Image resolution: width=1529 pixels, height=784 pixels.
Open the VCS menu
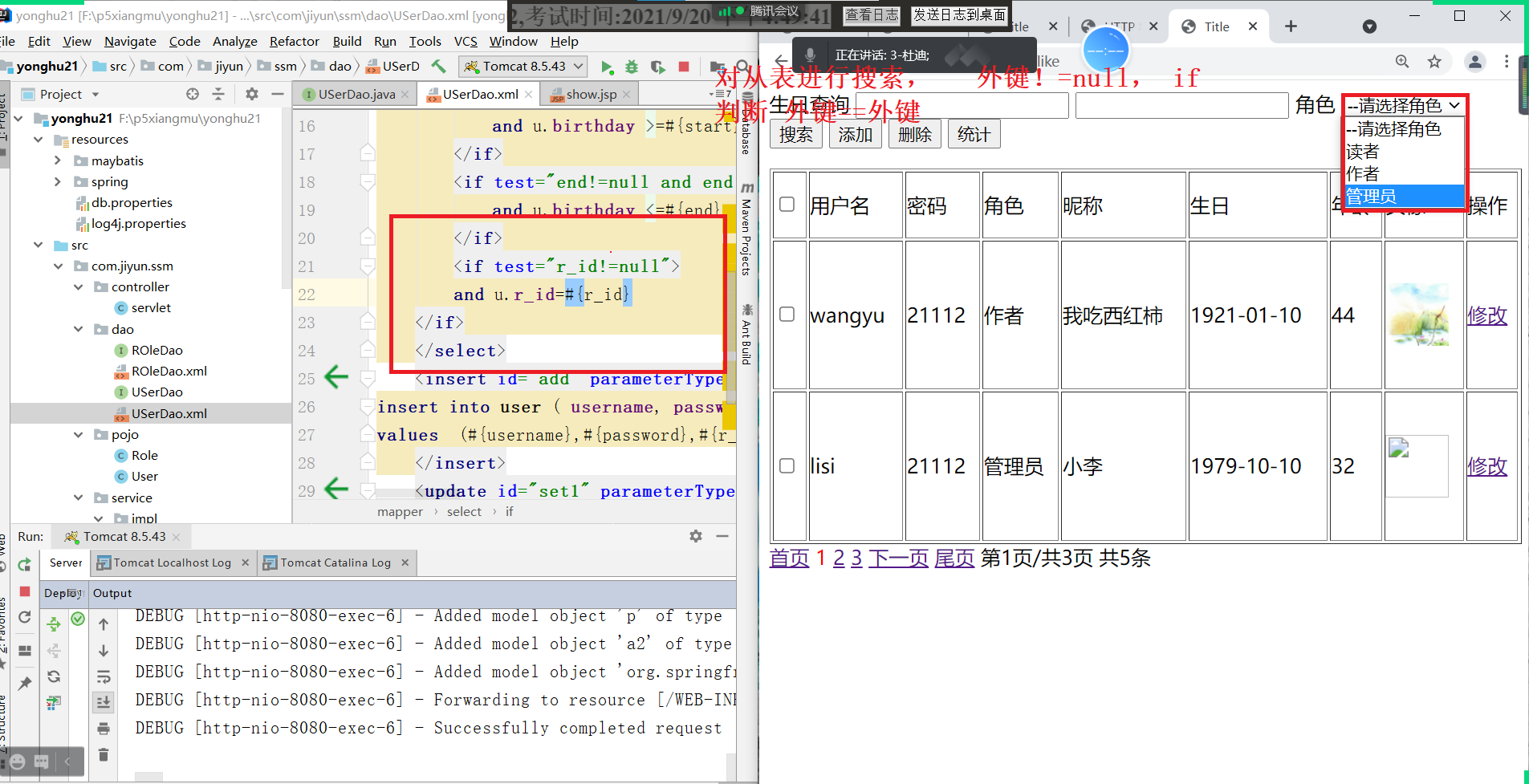tap(466, 42)
